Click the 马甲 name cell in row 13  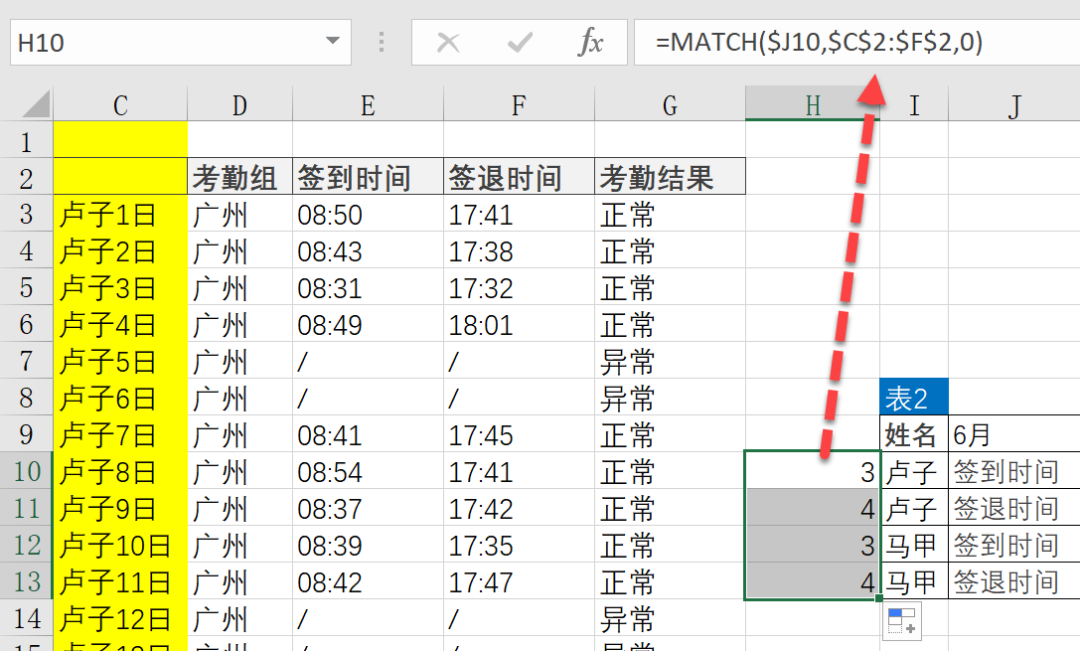click(x=913, y=581)
